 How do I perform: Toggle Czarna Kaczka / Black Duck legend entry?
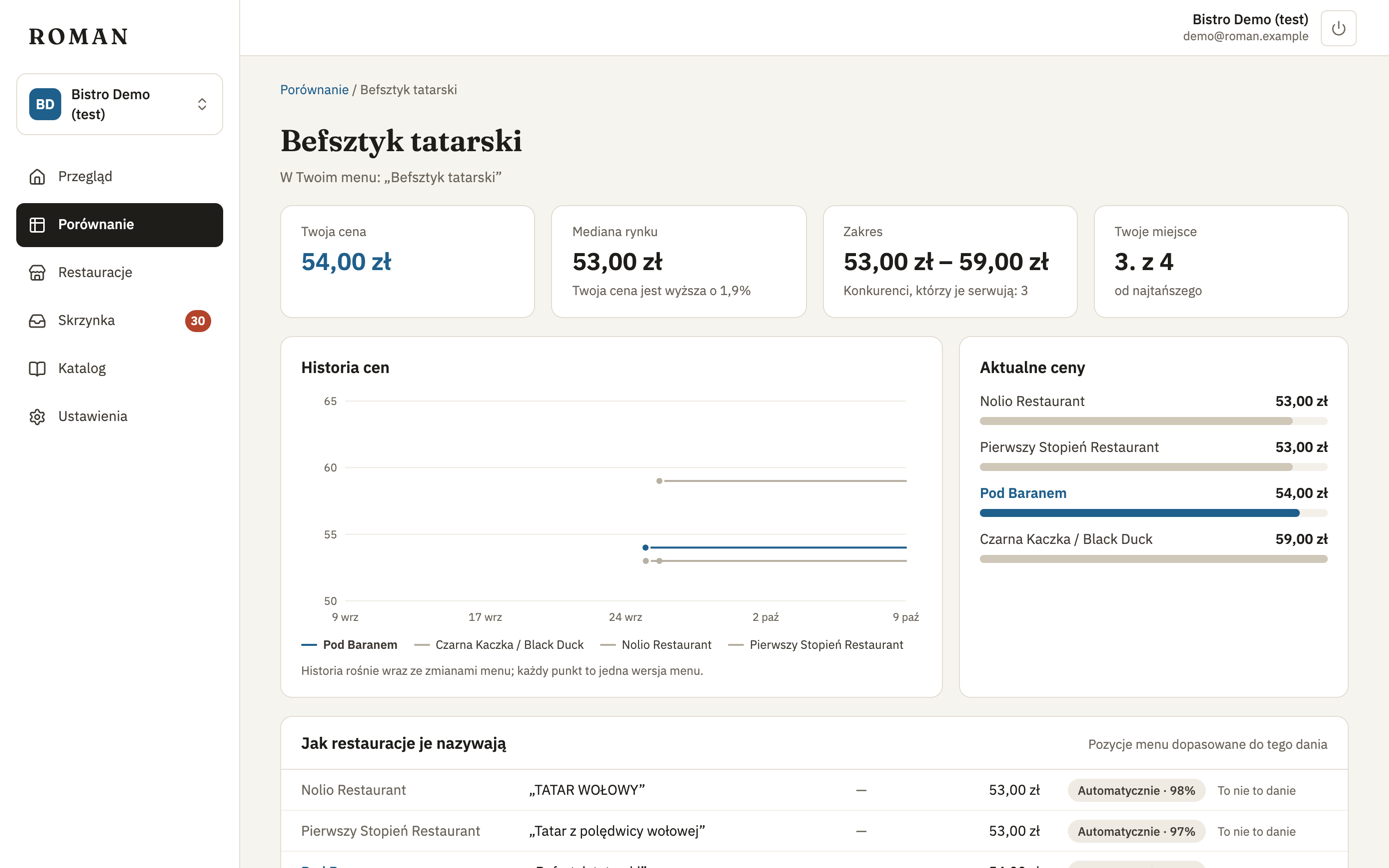pos(499,645)
